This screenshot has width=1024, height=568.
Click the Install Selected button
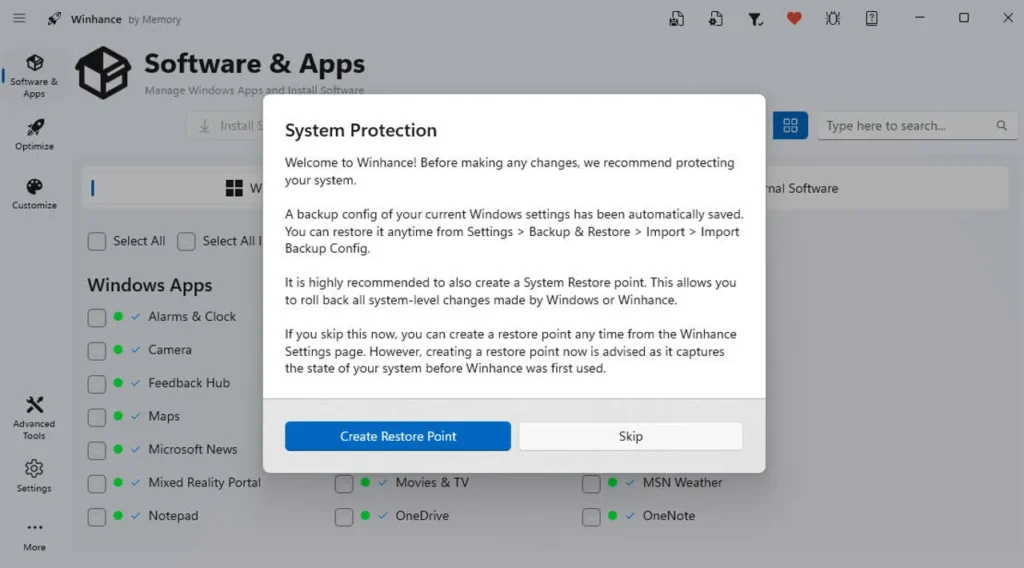(x=225, y=125)
